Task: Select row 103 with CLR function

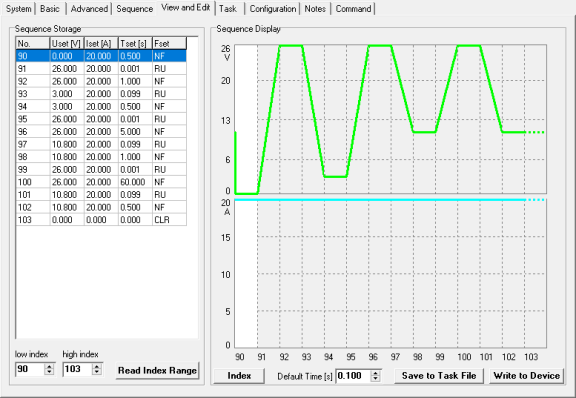Action: point(101,220)
